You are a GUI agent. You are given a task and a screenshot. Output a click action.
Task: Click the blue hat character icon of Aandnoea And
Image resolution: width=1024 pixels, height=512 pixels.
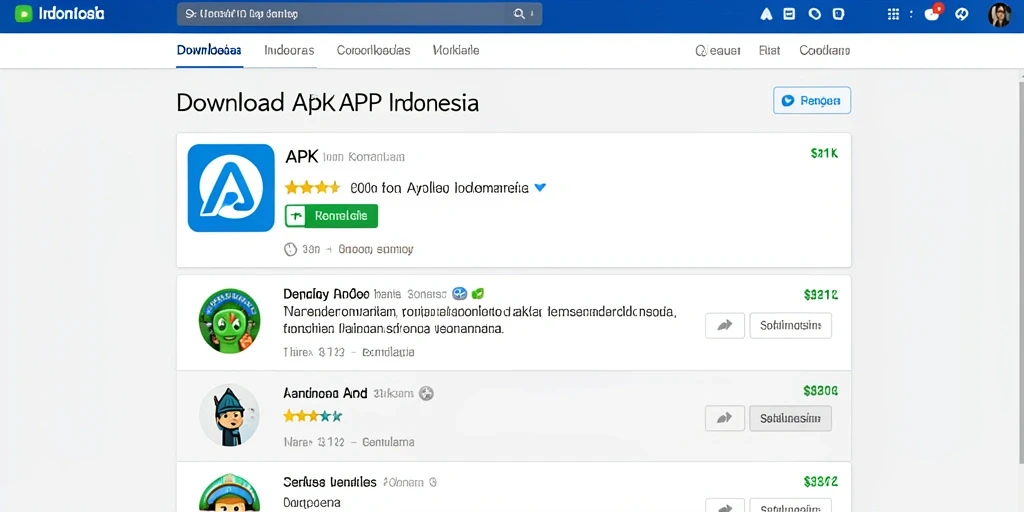(x=229, y=415)
